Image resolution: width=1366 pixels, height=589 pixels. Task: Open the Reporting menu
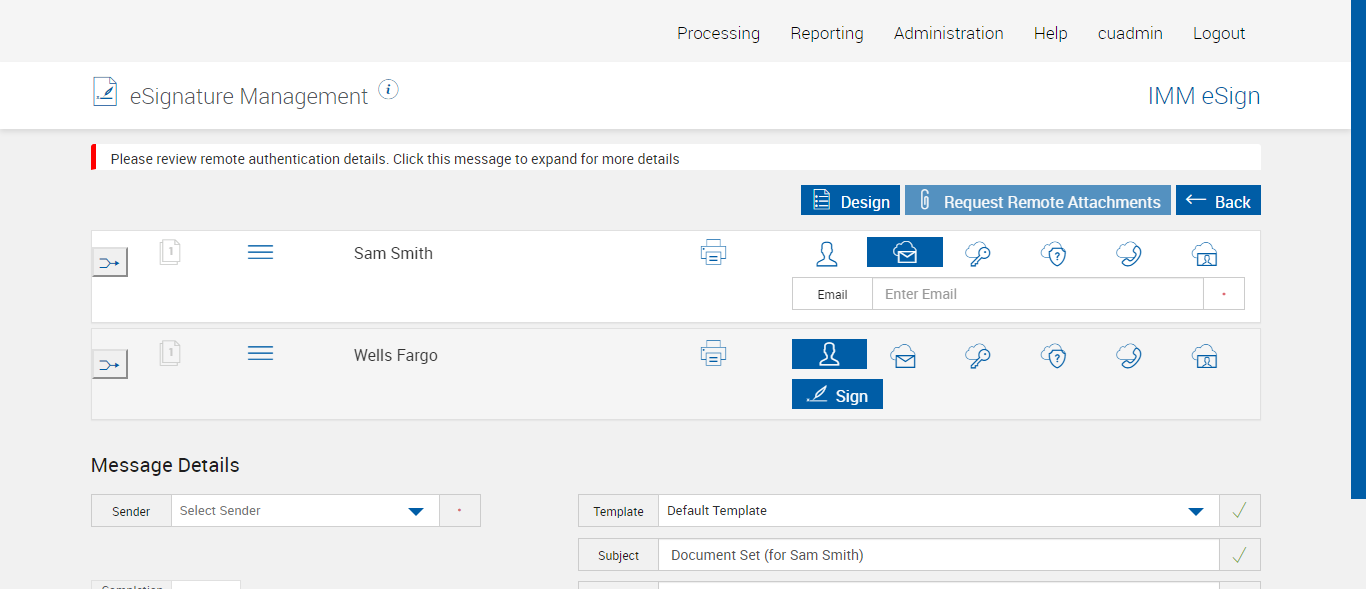click(827, 33)
